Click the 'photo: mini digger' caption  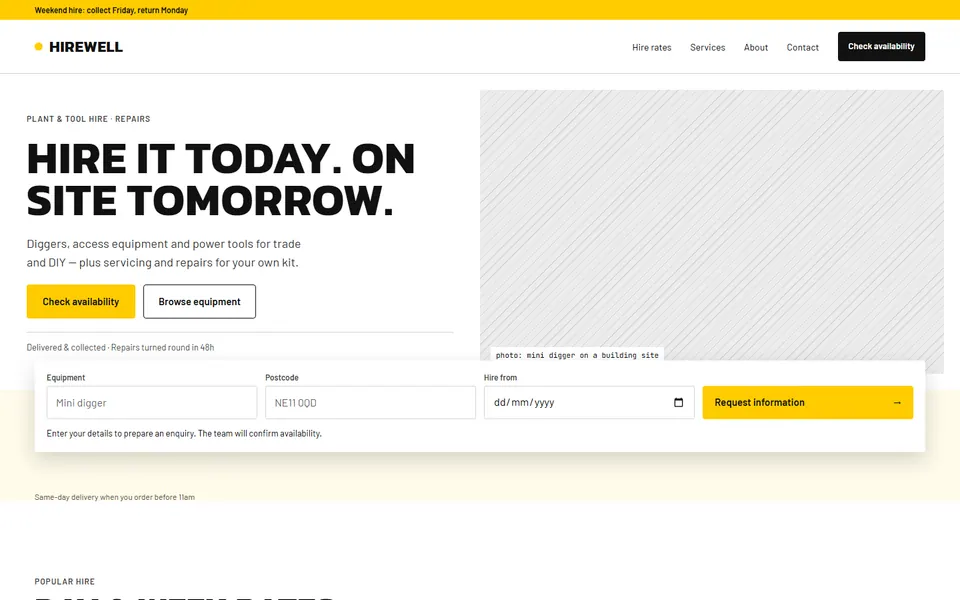click(x=577, y=355)
